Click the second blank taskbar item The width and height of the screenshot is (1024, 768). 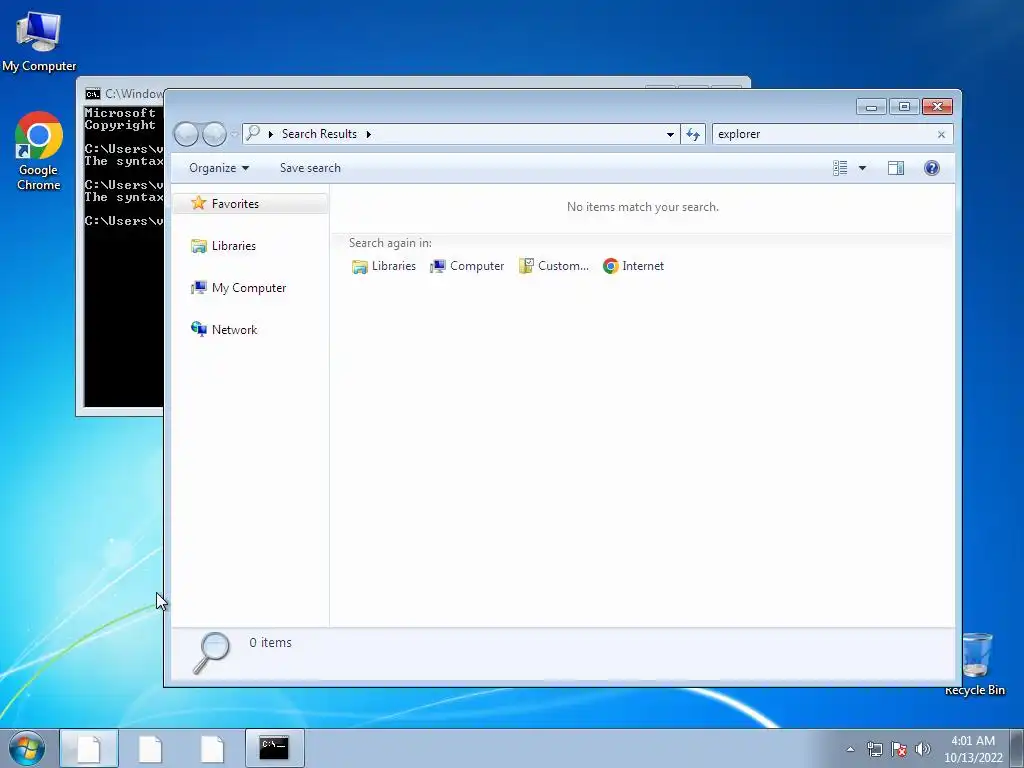150,748
